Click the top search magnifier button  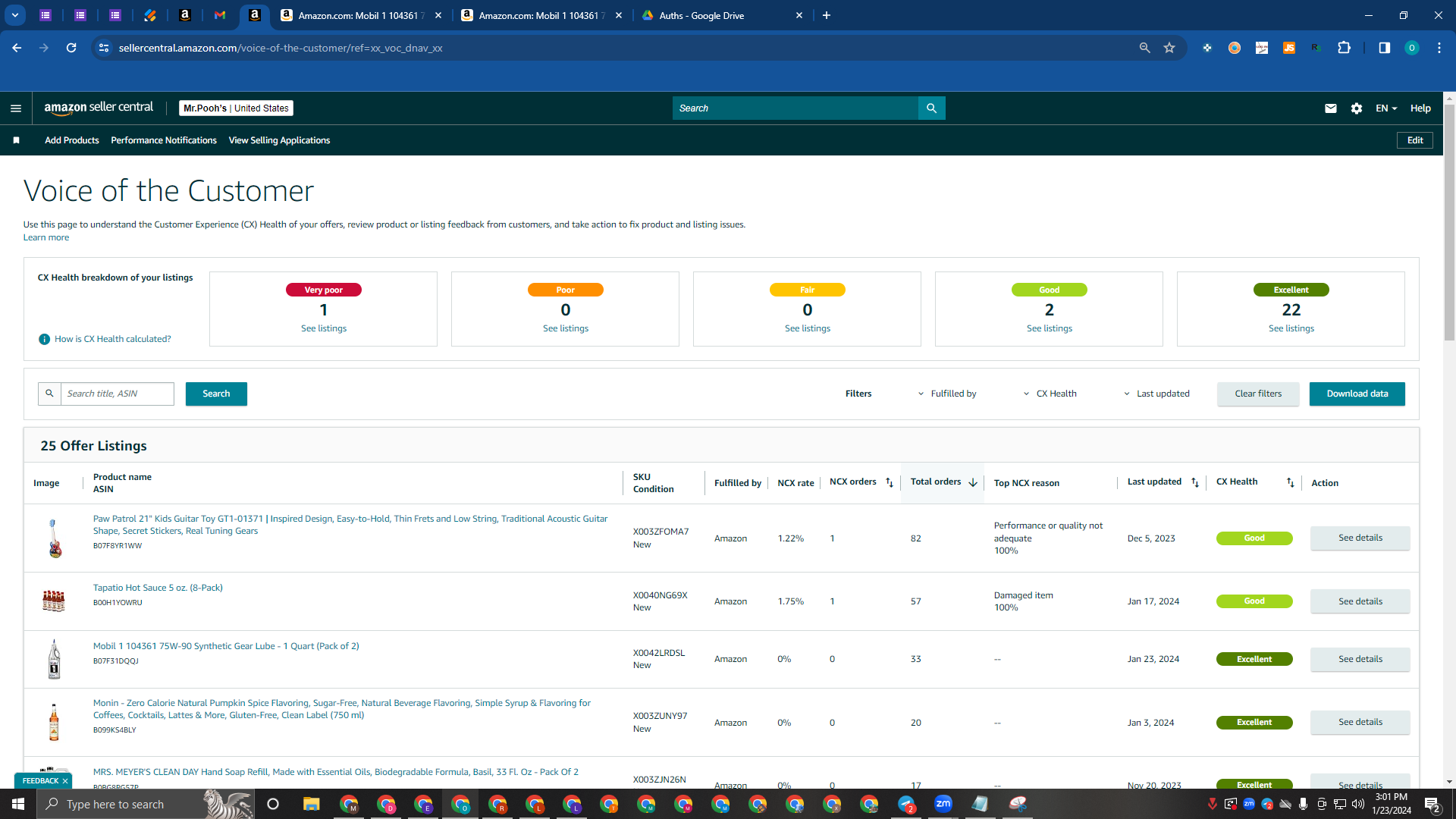coord(931,108)
